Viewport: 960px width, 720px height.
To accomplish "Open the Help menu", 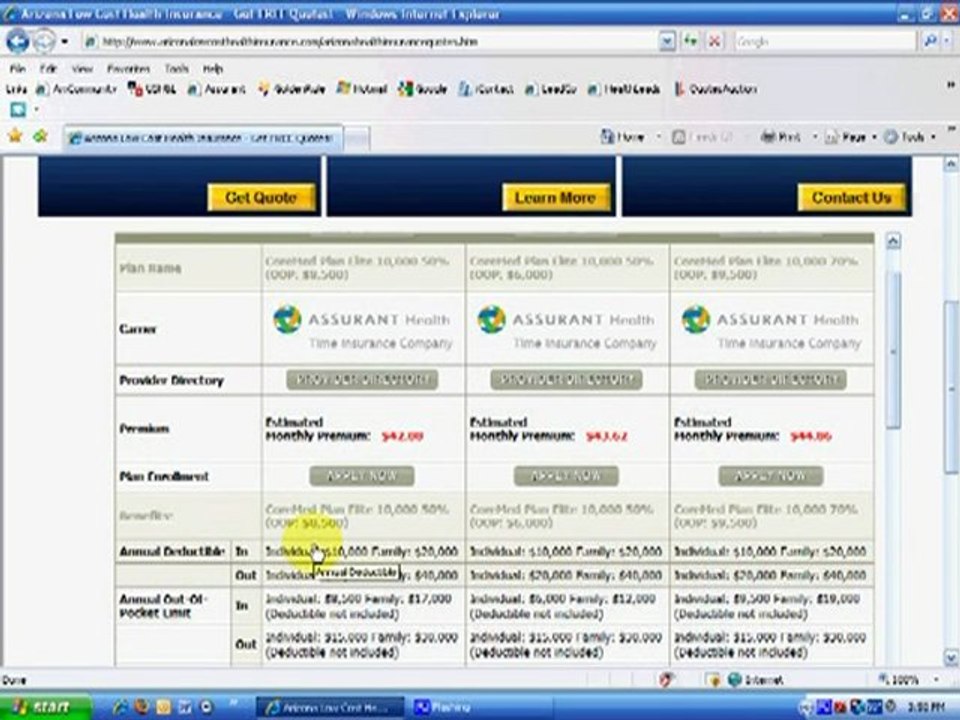I will (x=212, y=69).
